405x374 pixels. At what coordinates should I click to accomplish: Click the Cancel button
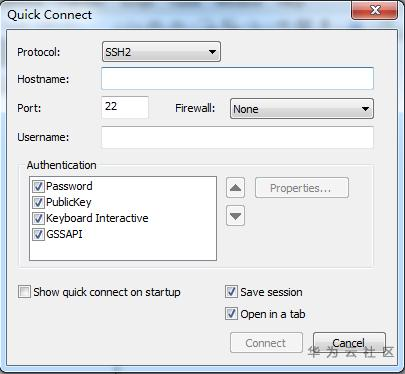(349, 343)
